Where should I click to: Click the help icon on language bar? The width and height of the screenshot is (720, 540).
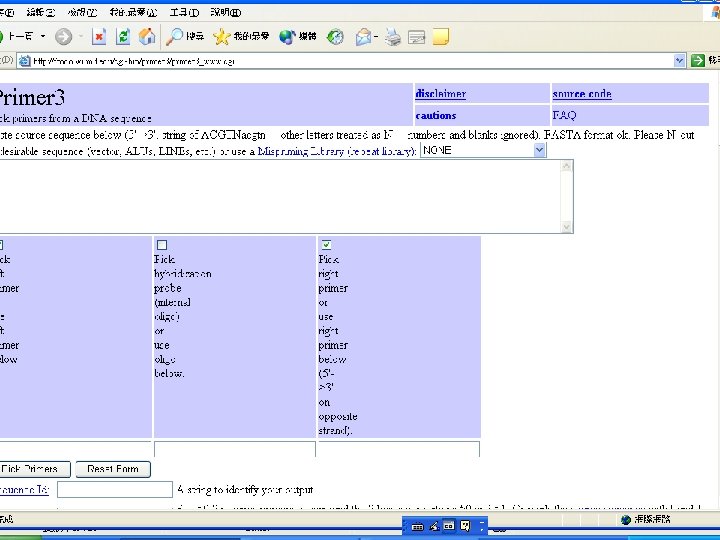(465, 525)
